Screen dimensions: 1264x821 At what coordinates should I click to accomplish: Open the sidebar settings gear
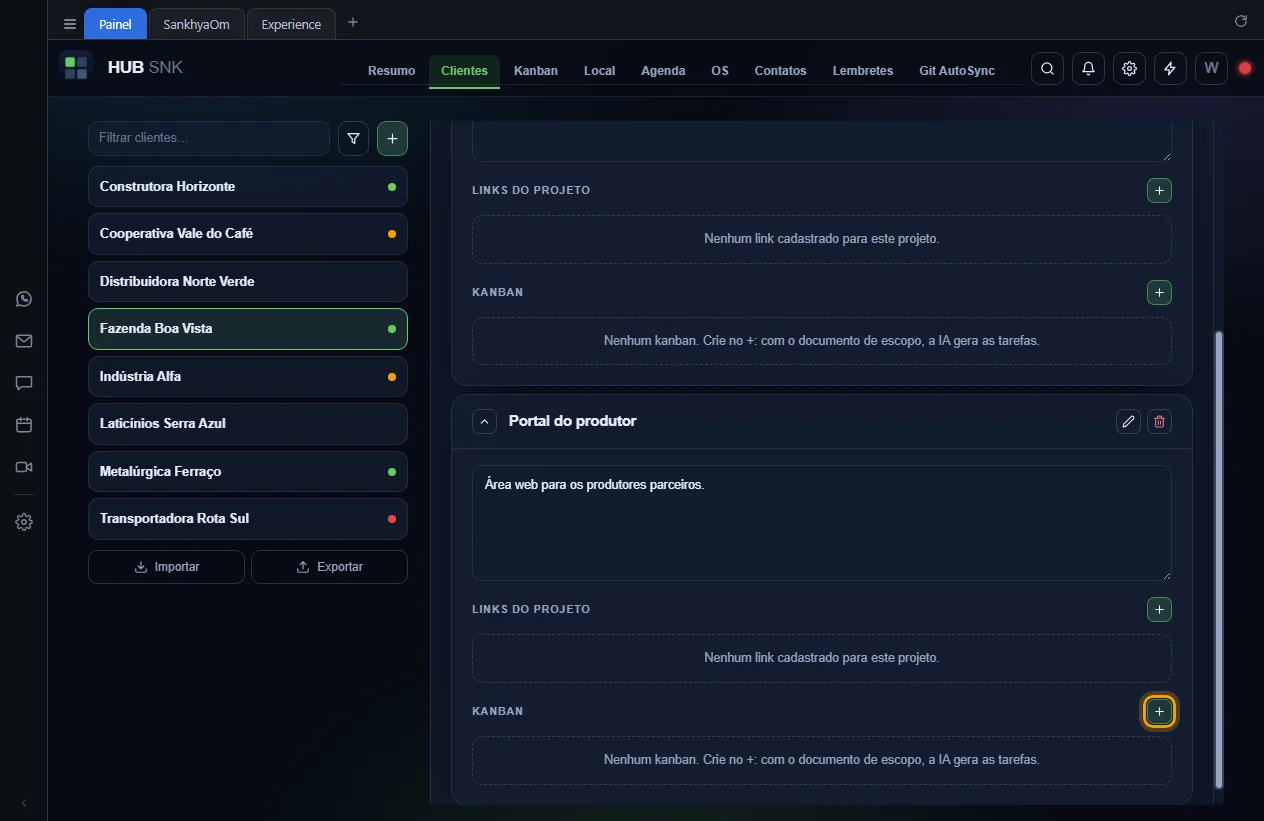tap(24, 522)
